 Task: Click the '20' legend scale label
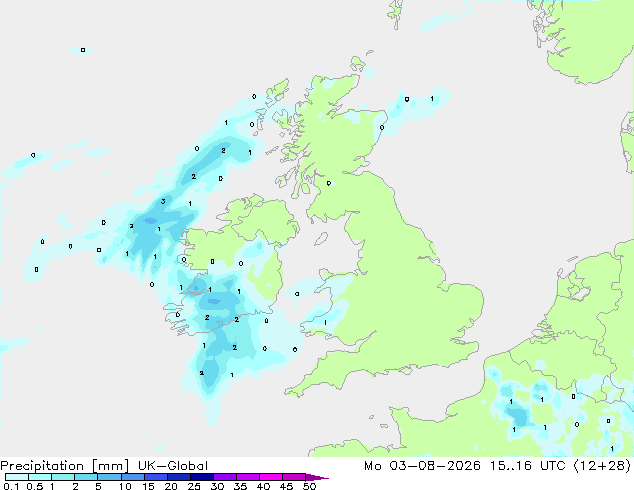coord(171,486)
